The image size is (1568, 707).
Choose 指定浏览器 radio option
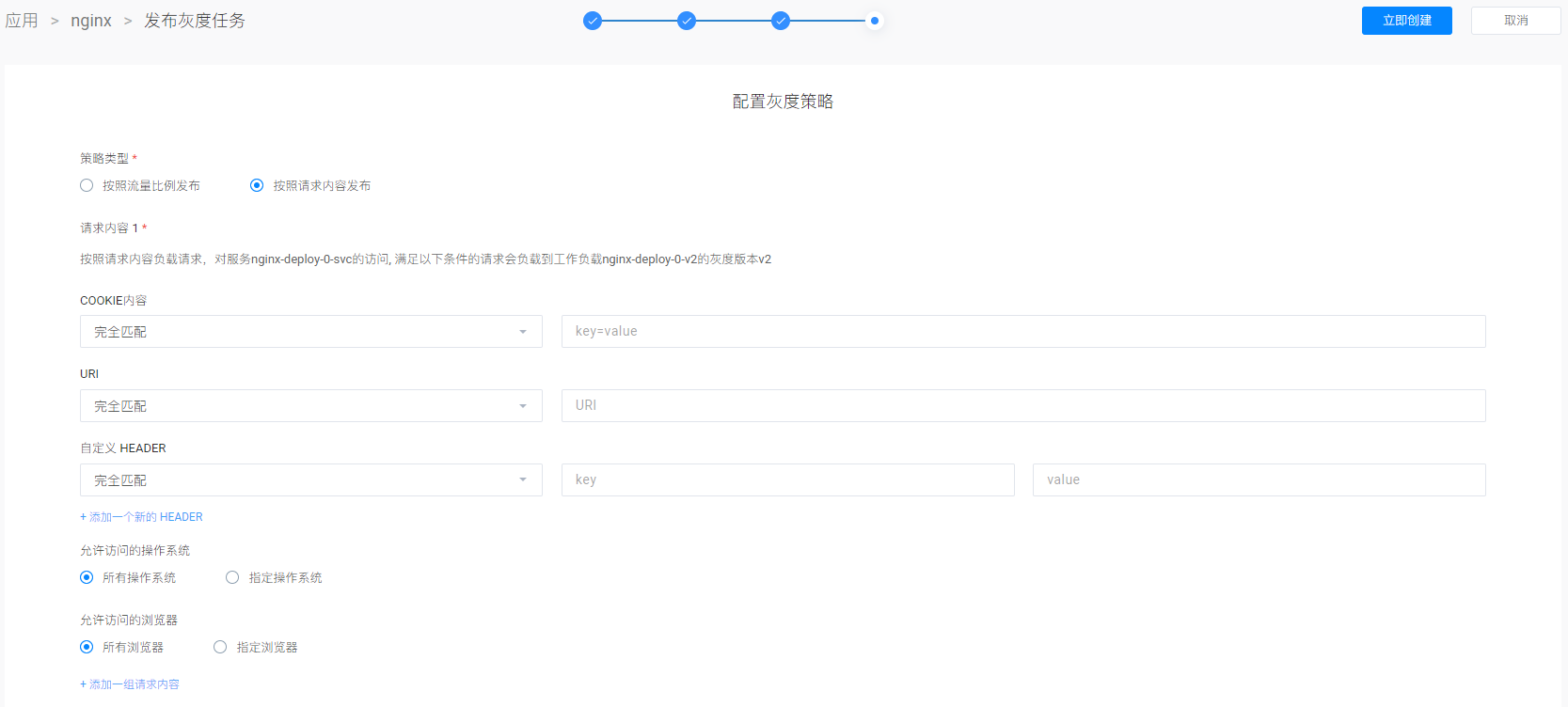tap(220, 648)
